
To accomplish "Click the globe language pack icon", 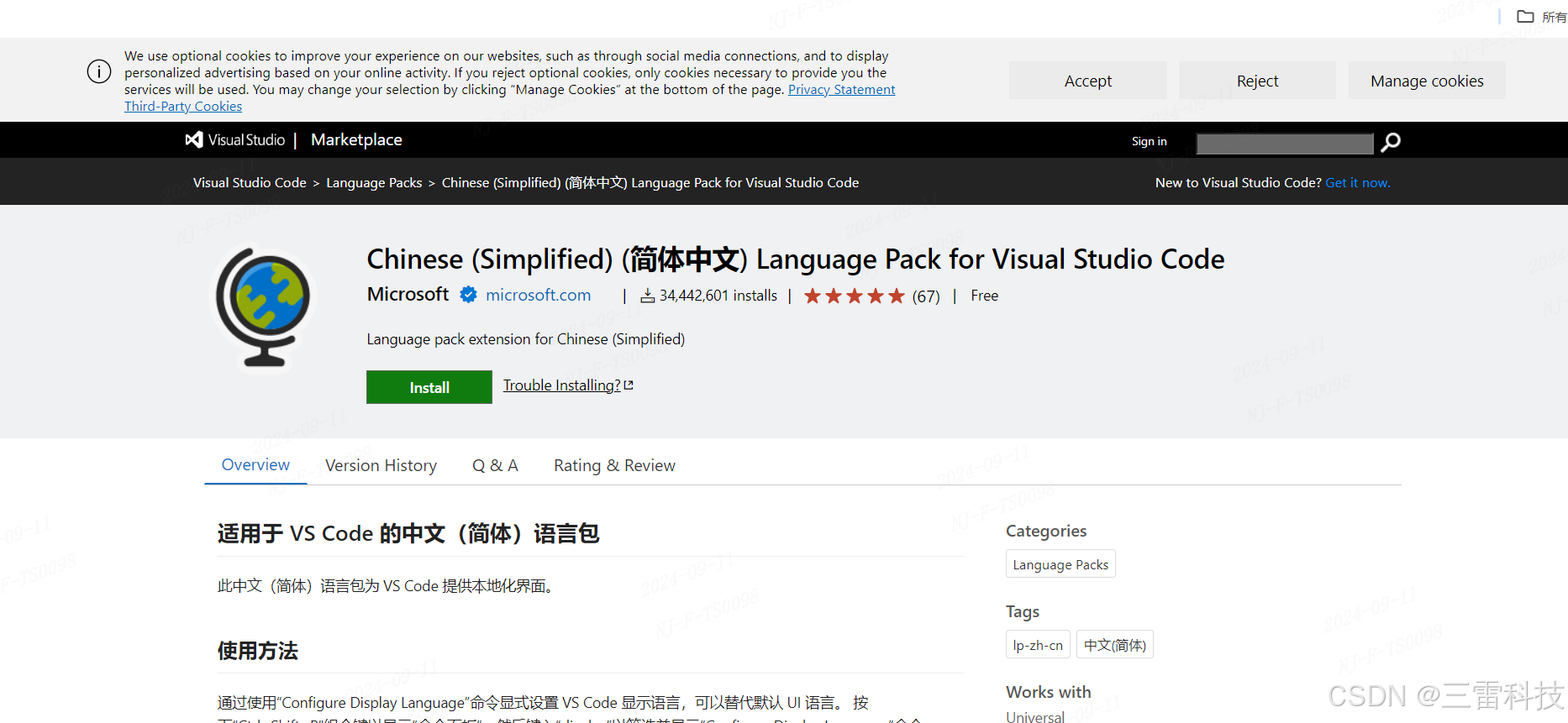I will tap(264, 308).
